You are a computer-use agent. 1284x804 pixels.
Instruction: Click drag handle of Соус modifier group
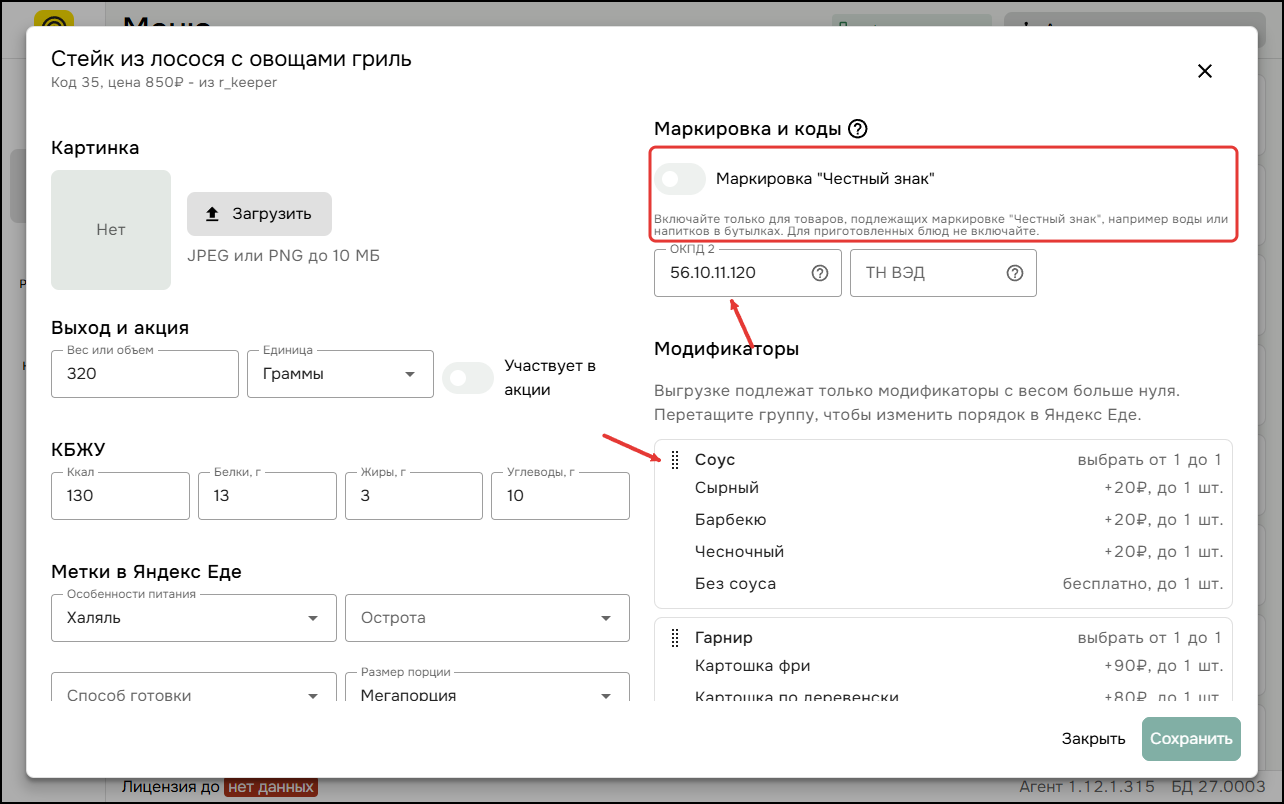(x=675, y=460)
